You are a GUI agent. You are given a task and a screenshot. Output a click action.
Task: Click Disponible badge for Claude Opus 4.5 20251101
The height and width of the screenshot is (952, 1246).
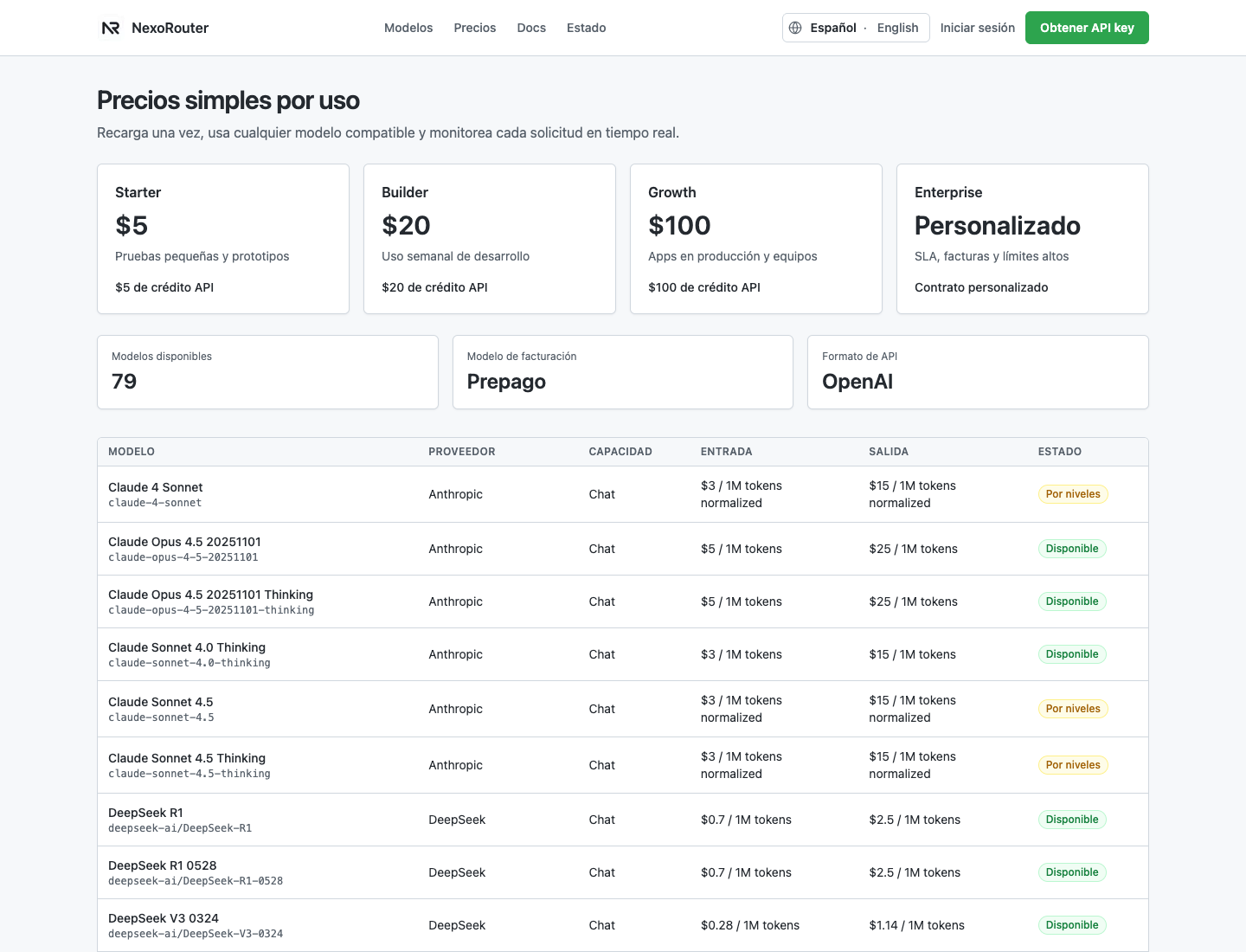click(x=1072, y=549)
